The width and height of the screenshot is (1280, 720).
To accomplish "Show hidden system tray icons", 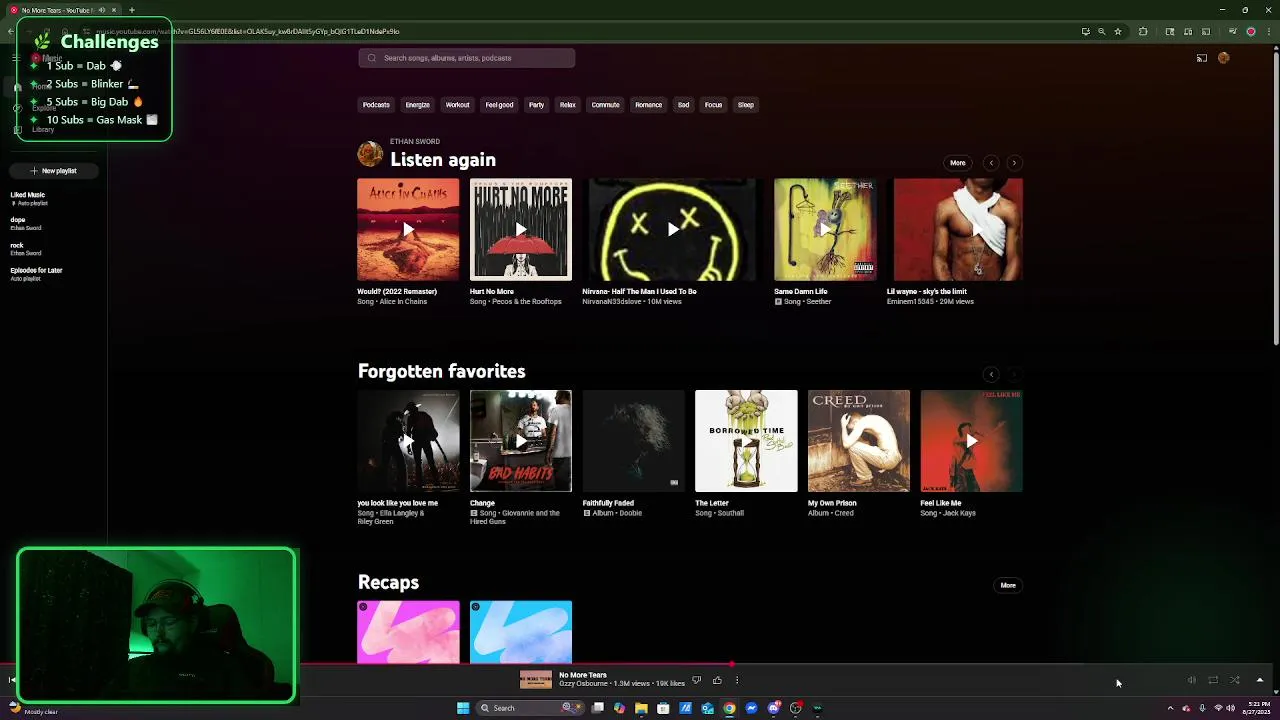I will 1171,708.
